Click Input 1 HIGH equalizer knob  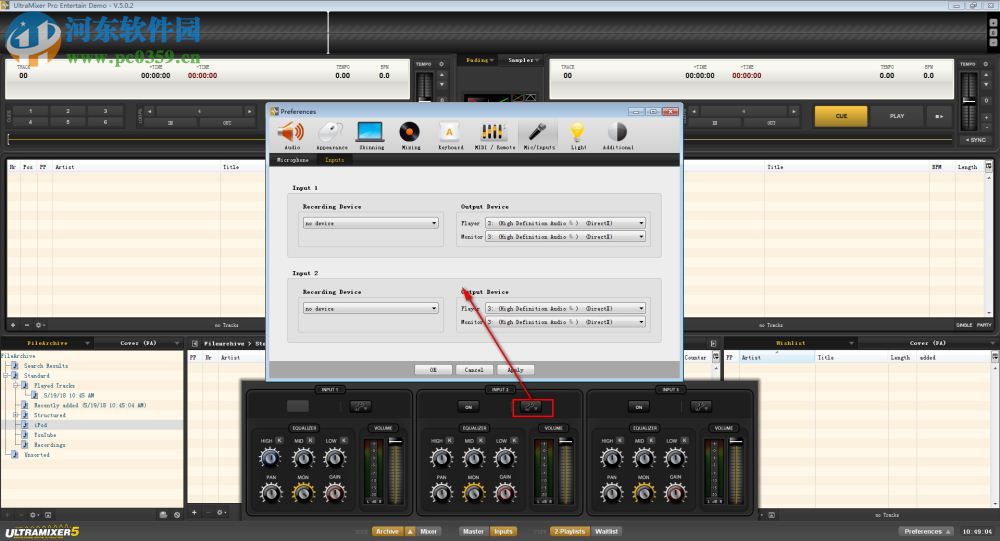pos(270,457)
